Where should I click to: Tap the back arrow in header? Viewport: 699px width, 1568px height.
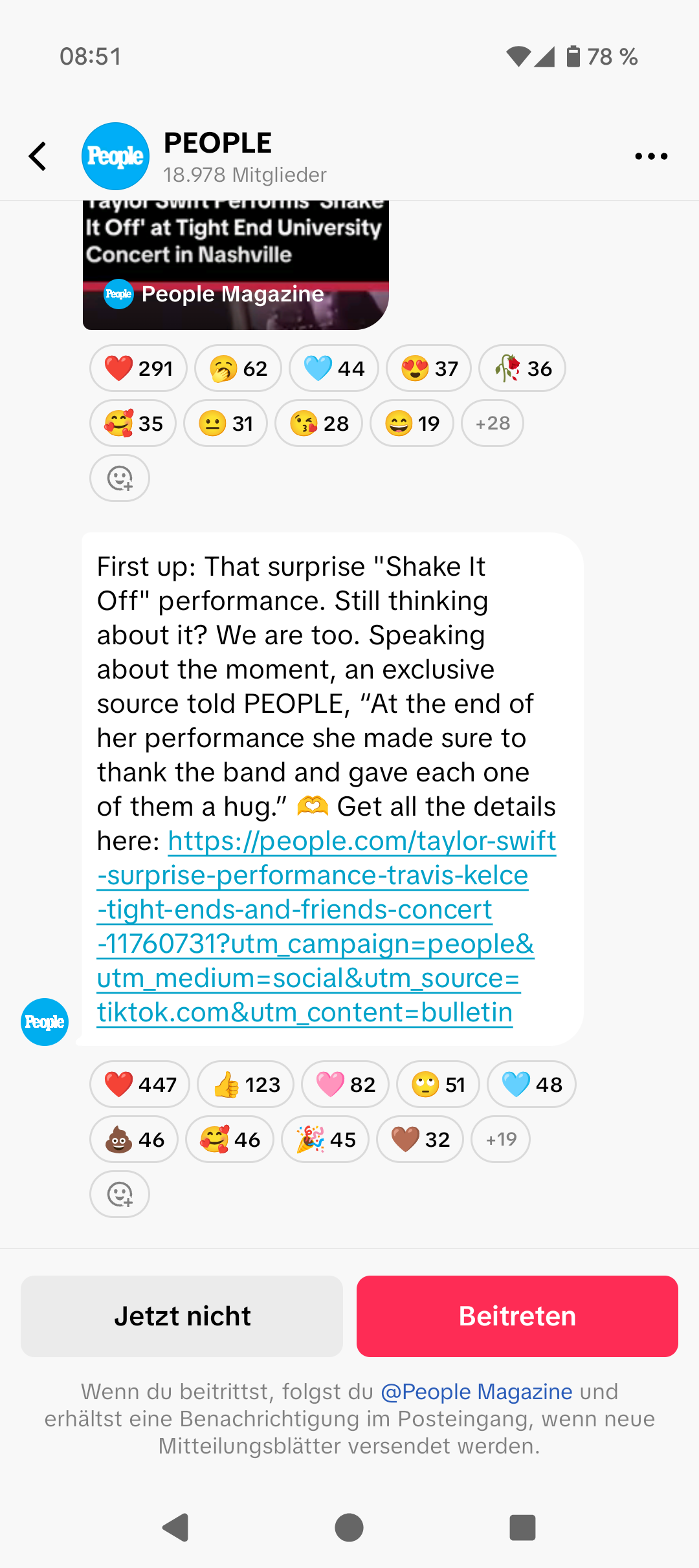[x=38, y=157]
